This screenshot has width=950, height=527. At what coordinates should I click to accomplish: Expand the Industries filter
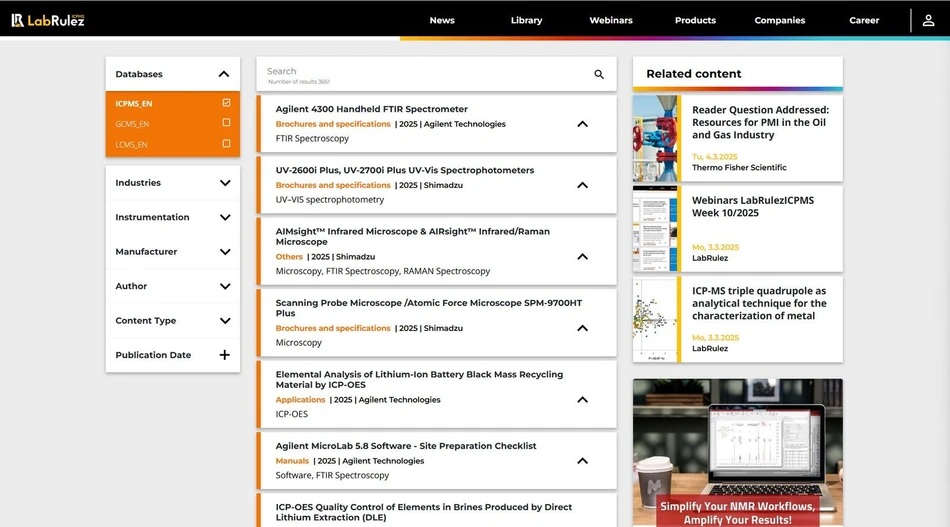coord(225,183)
